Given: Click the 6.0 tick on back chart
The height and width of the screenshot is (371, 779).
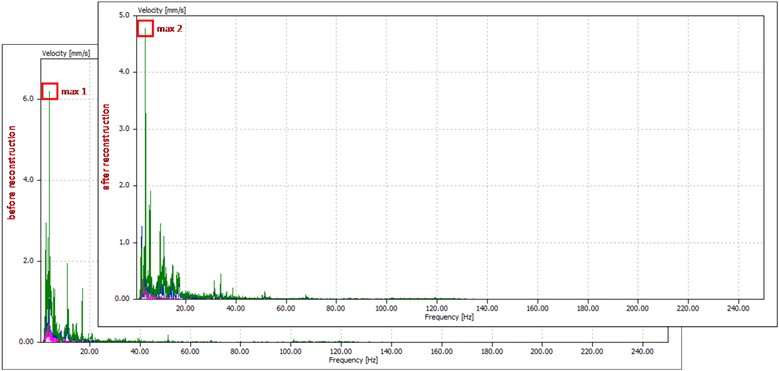Looking at the screenshot, I should coord(28,99).
